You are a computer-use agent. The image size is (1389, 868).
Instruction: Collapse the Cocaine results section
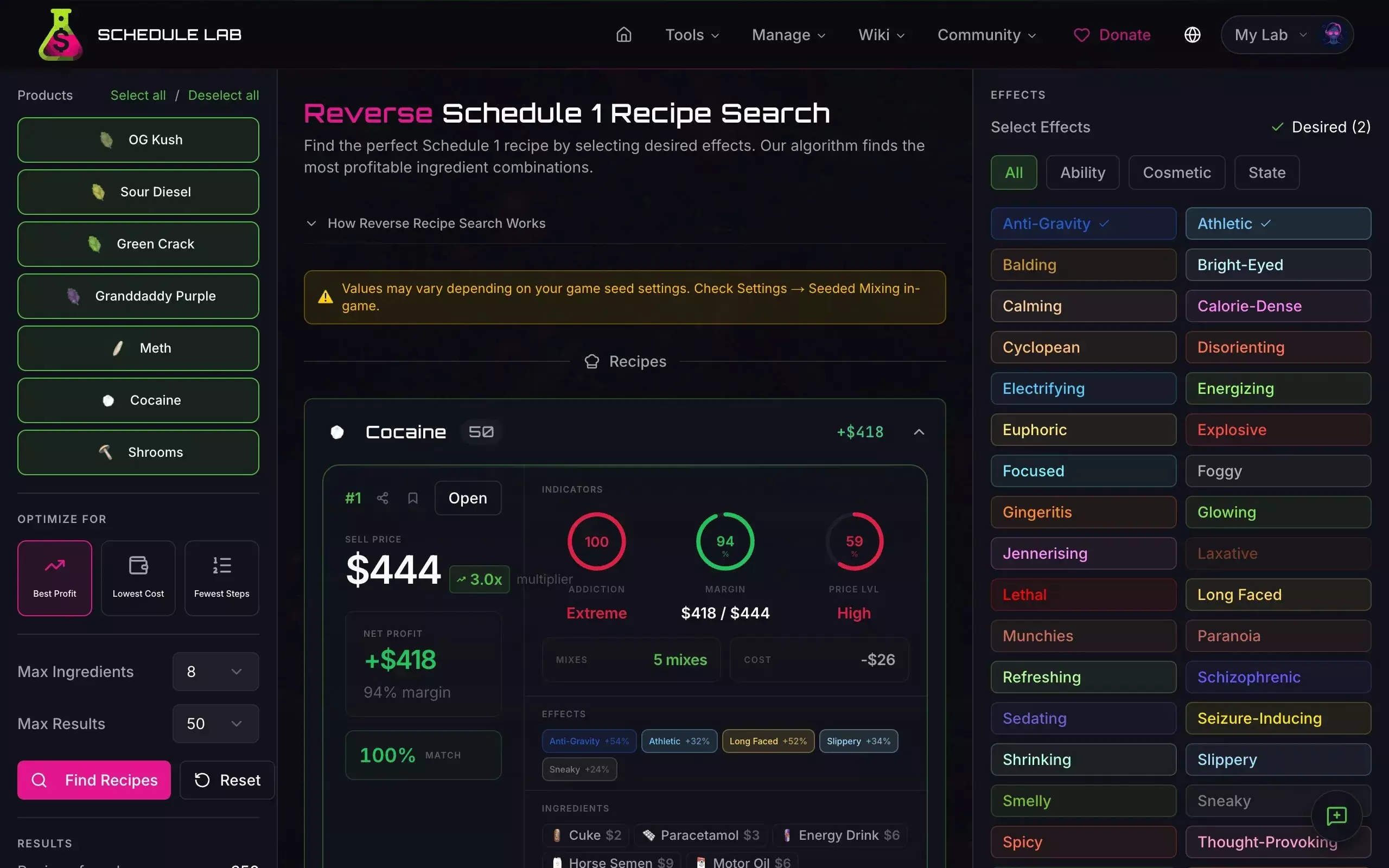click(x=919, y=432)
